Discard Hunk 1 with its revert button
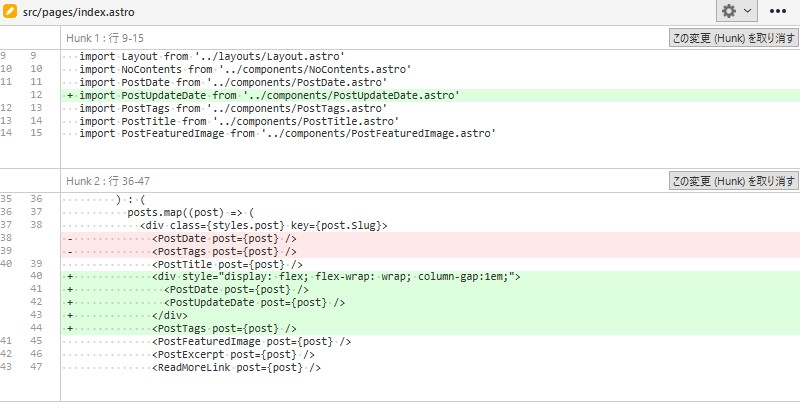The height and width of the screenshot is (420, 800). 733,38
